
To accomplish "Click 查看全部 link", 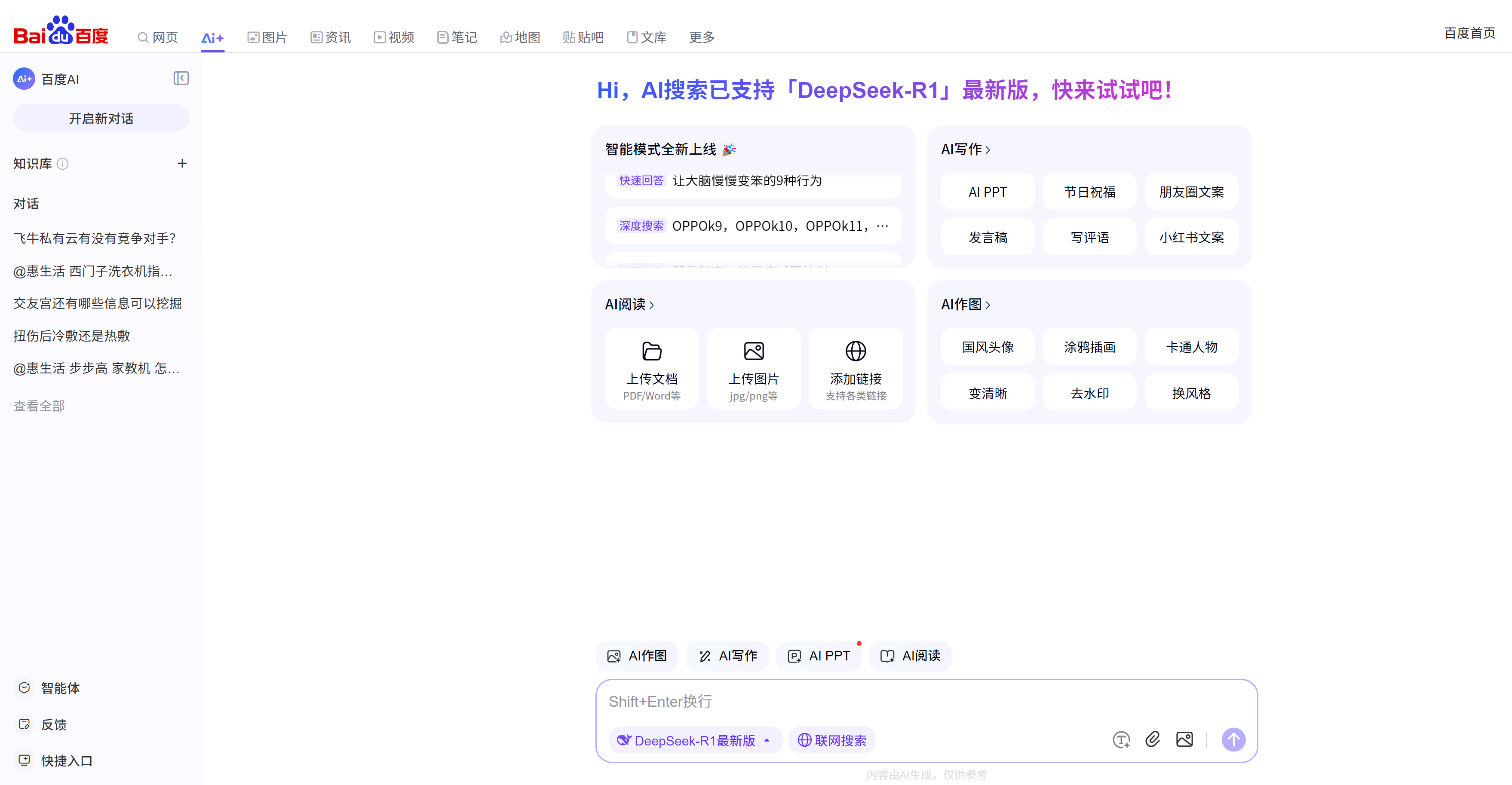I will 39,406.
